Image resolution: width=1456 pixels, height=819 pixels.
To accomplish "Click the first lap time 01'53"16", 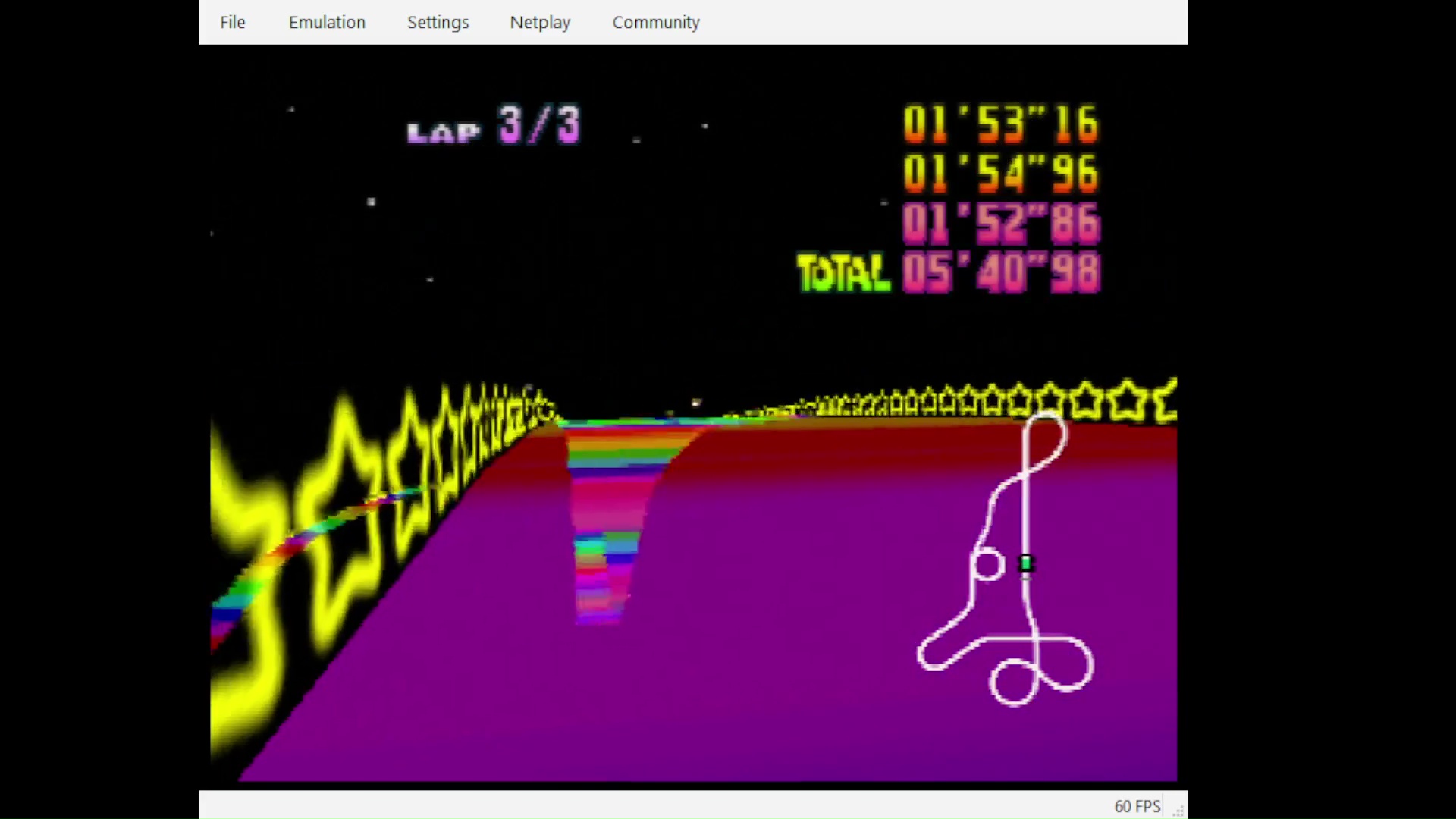I will point(1000,124).
